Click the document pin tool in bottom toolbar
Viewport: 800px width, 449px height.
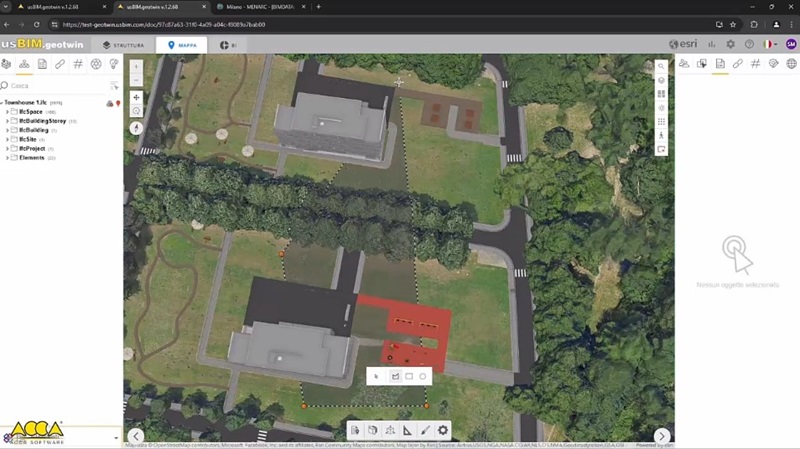click(x=355, y=431)
